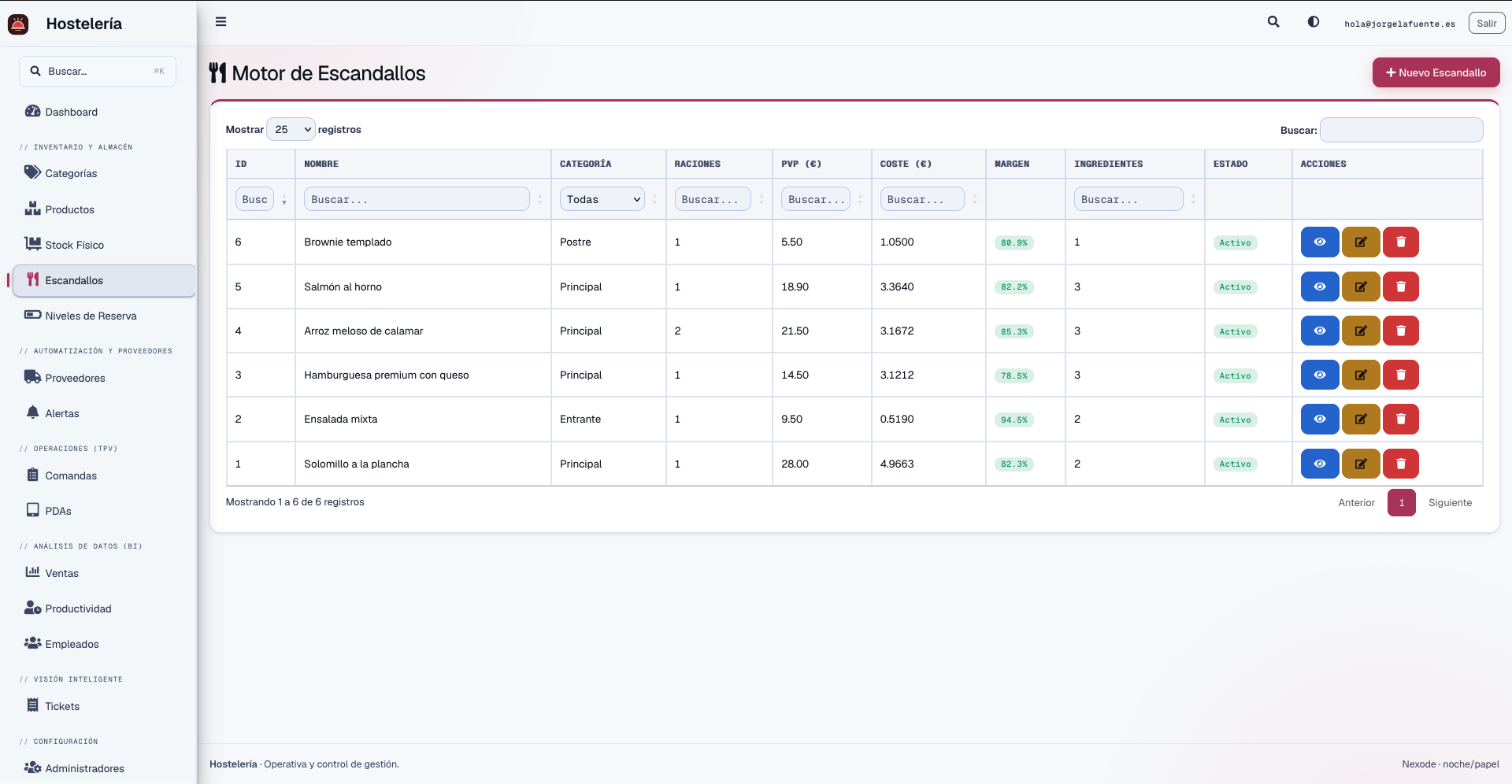Open search via the top-bar magnifier icon
Screen dimensions: 1512x784
coord(1273,22)
